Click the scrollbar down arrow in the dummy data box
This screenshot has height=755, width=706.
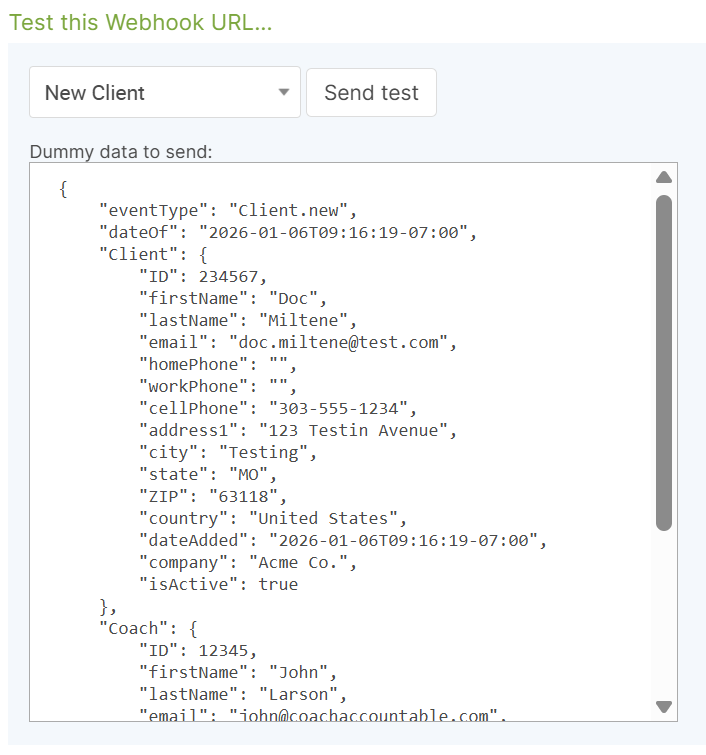[664, 706]
